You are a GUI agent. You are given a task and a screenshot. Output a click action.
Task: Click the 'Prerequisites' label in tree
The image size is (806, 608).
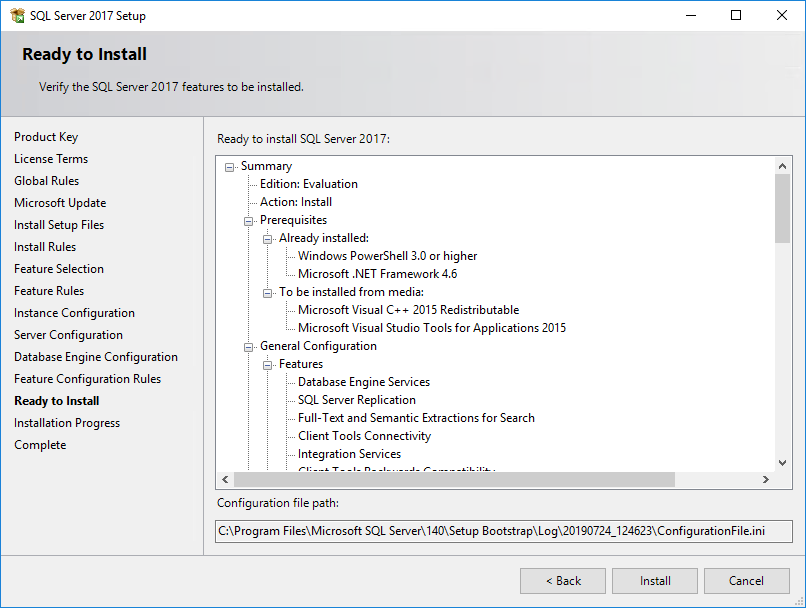(x=294, y=220)
